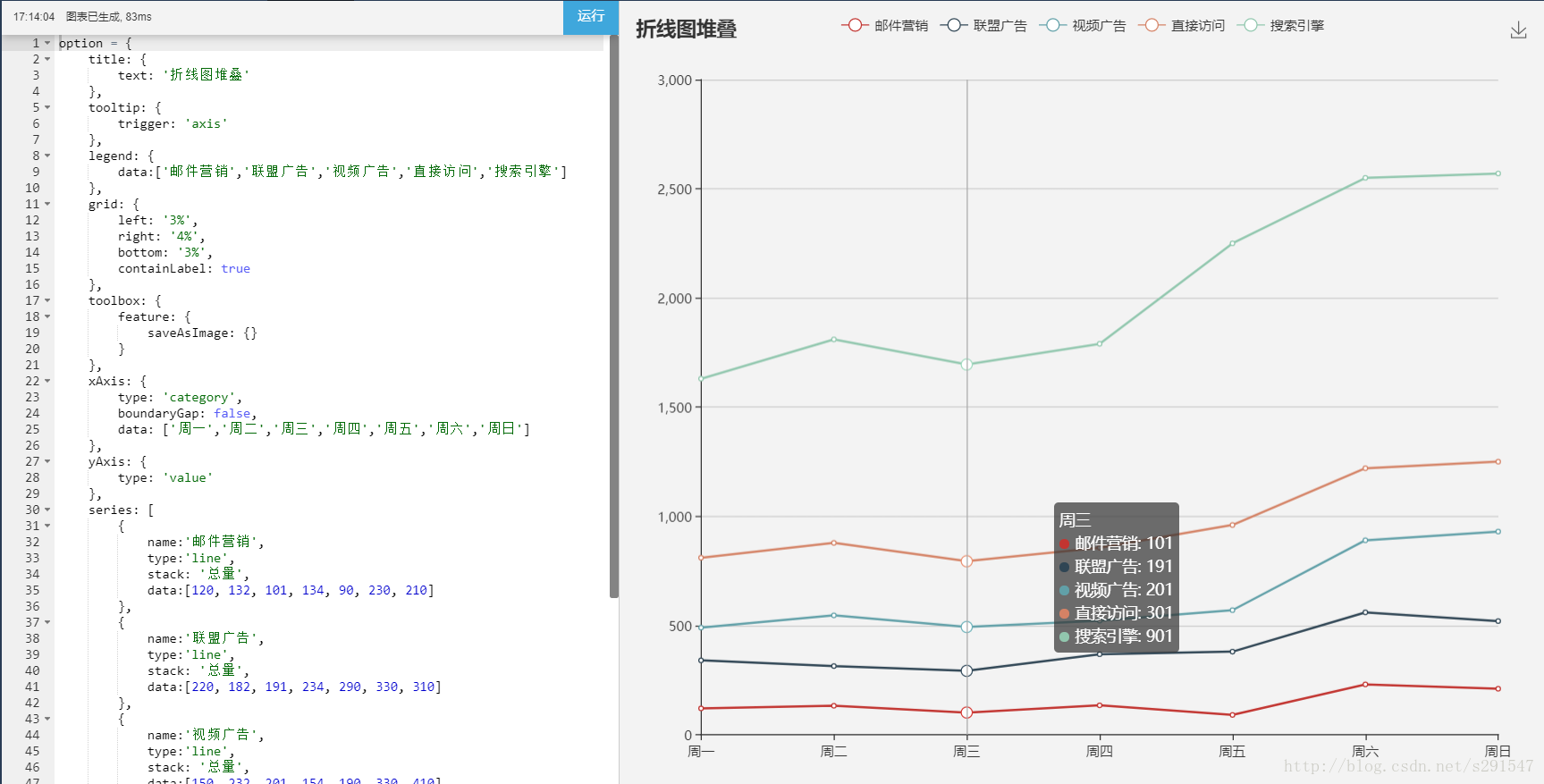Toggle 联盟广告 legend series

(x=983, y=26)
